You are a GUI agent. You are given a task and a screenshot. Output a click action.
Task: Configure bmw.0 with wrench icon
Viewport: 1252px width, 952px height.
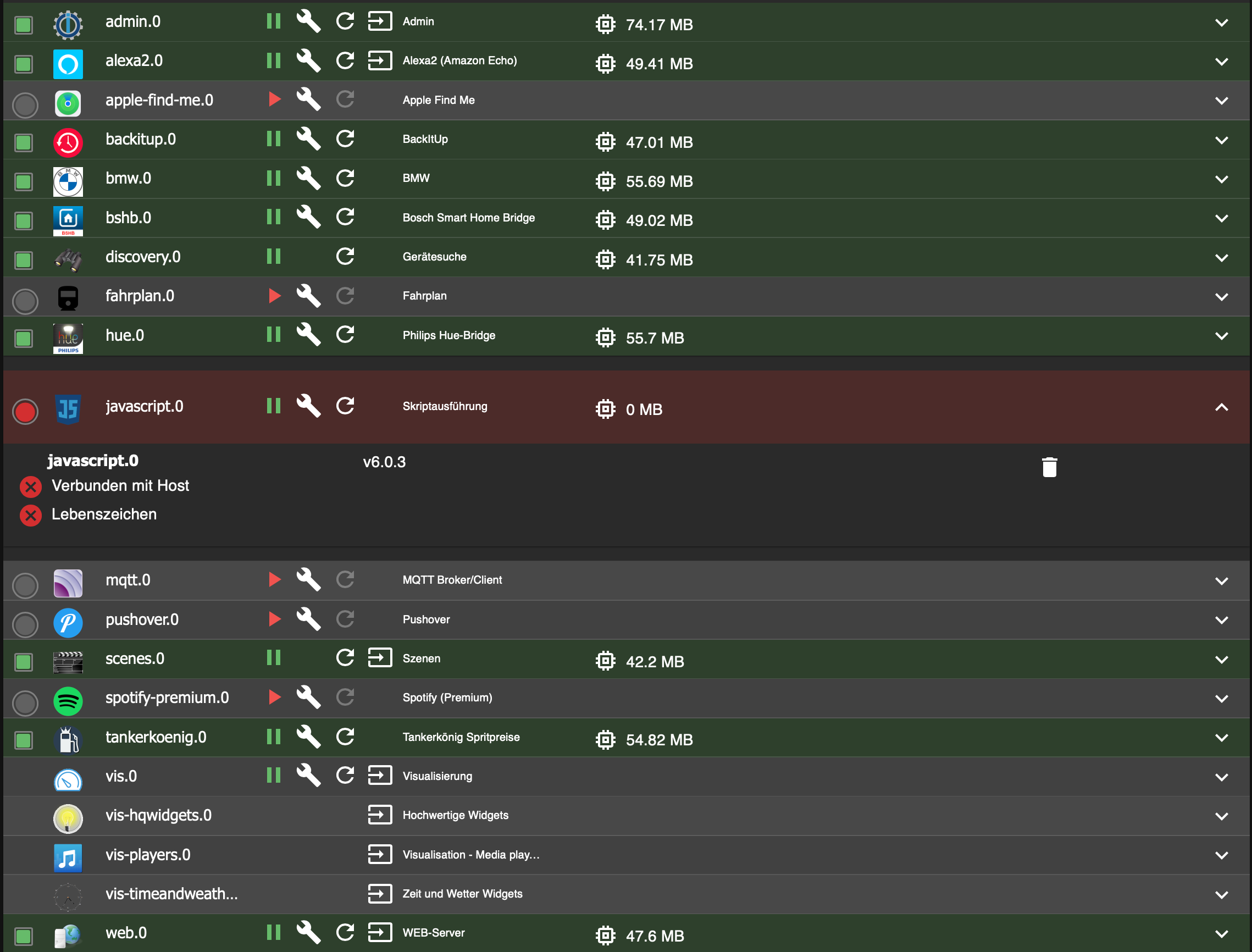point(308,178)
